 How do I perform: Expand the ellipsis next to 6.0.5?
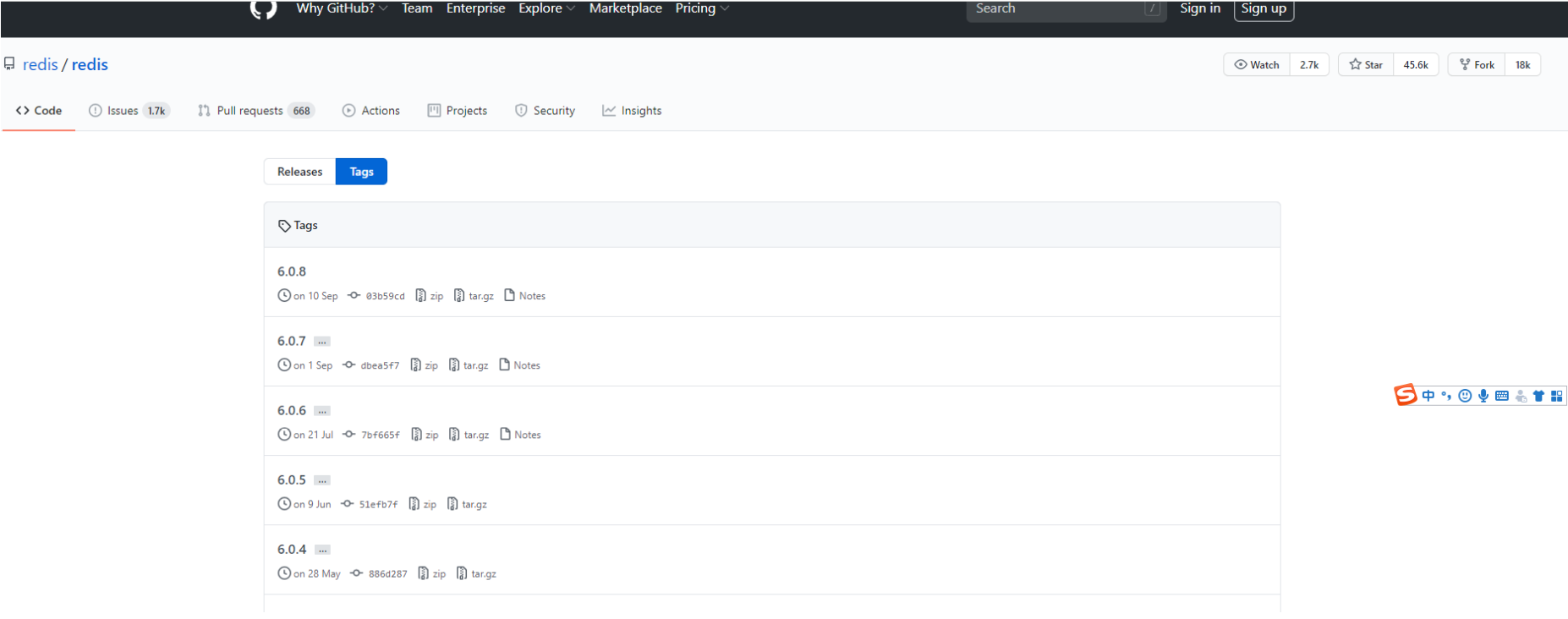[322, 480]
